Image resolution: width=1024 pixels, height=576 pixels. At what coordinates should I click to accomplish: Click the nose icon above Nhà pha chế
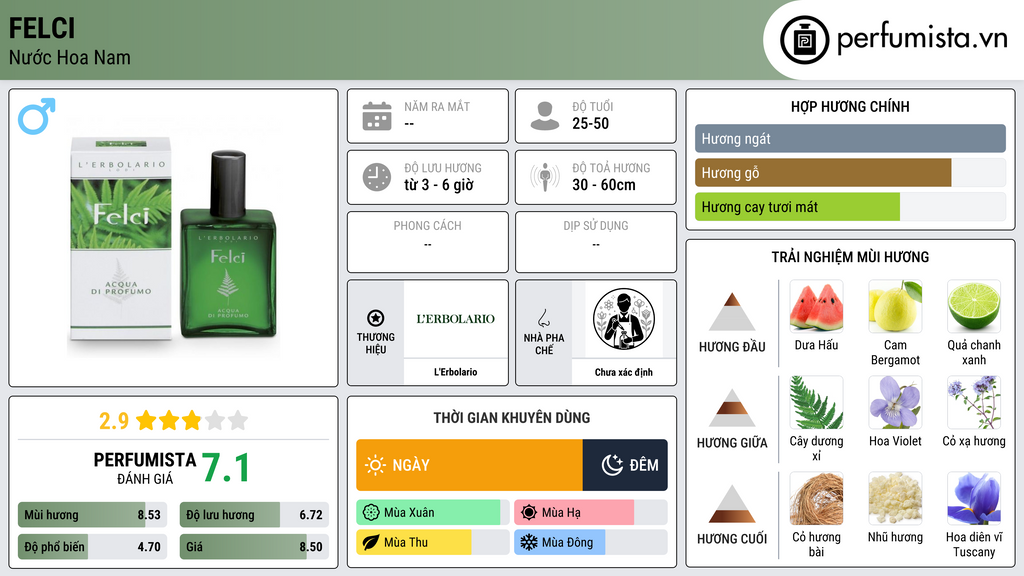coord(543,318)
